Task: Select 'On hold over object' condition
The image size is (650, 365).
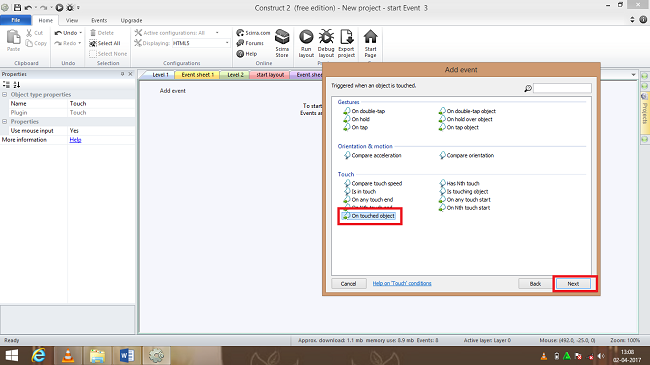Action: [466, 119]
